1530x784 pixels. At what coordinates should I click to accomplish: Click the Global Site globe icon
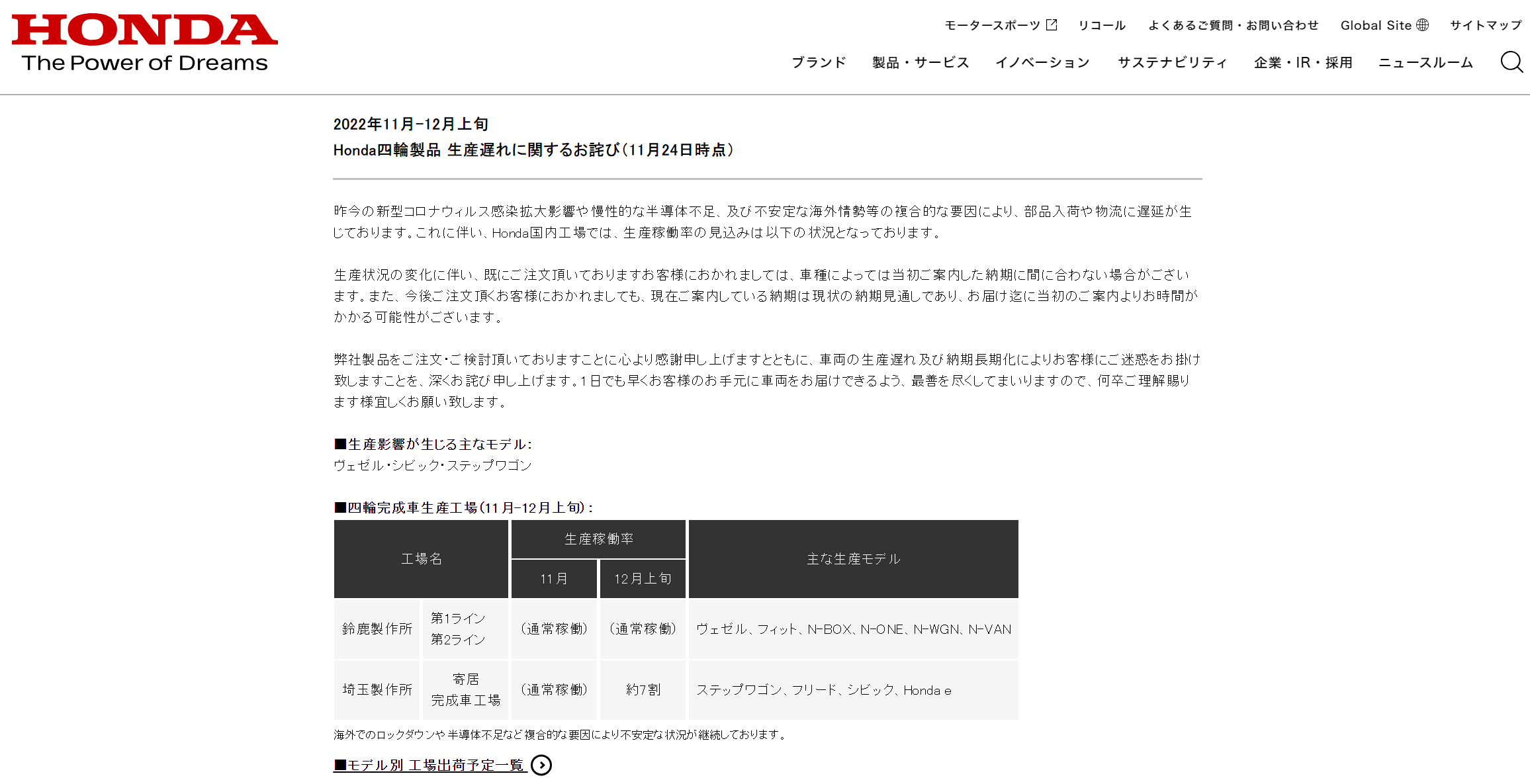1422,25
